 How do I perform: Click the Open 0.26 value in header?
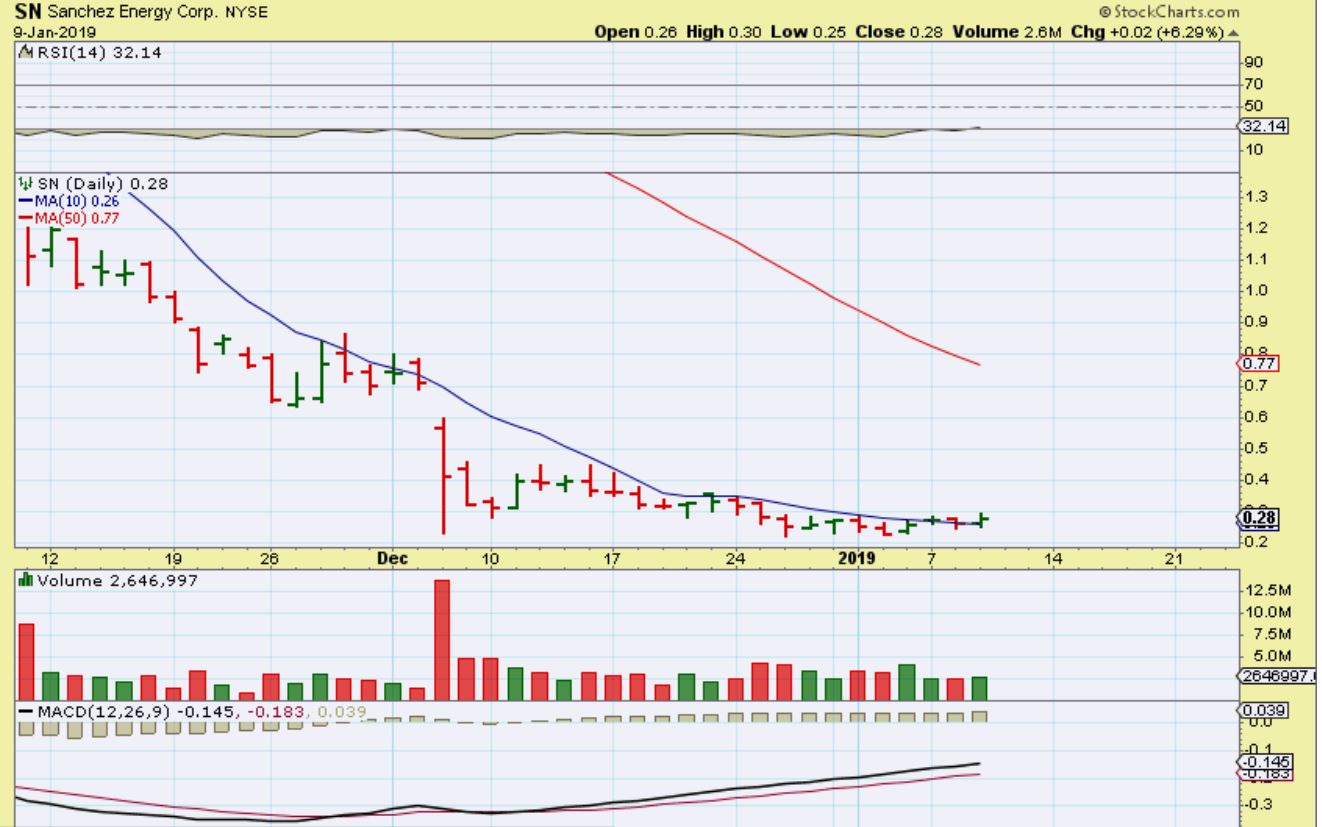click(x=636, y=32)
